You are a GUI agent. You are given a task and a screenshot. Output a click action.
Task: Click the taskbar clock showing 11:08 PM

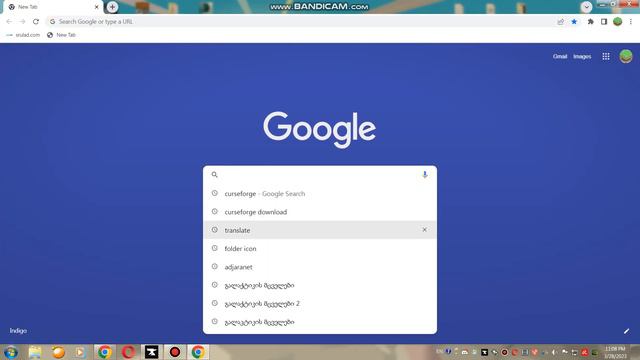pyautogui.click(x=615, y=352)
